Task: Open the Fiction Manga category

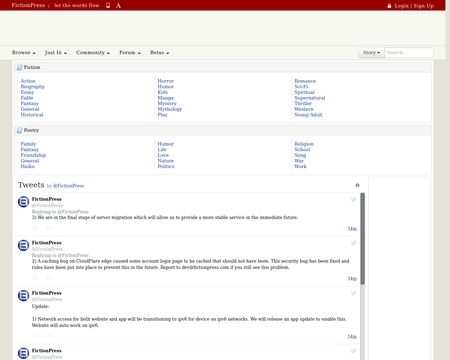Action: pos(166,98)
